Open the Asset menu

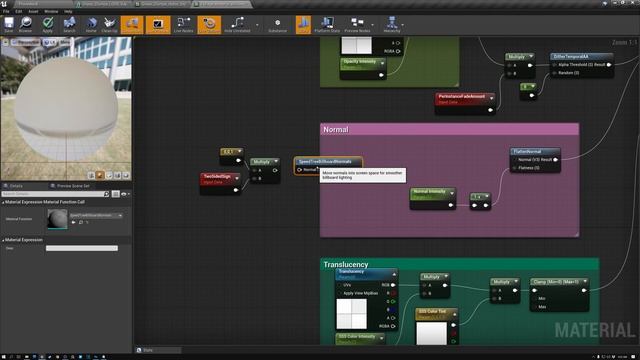33,11
